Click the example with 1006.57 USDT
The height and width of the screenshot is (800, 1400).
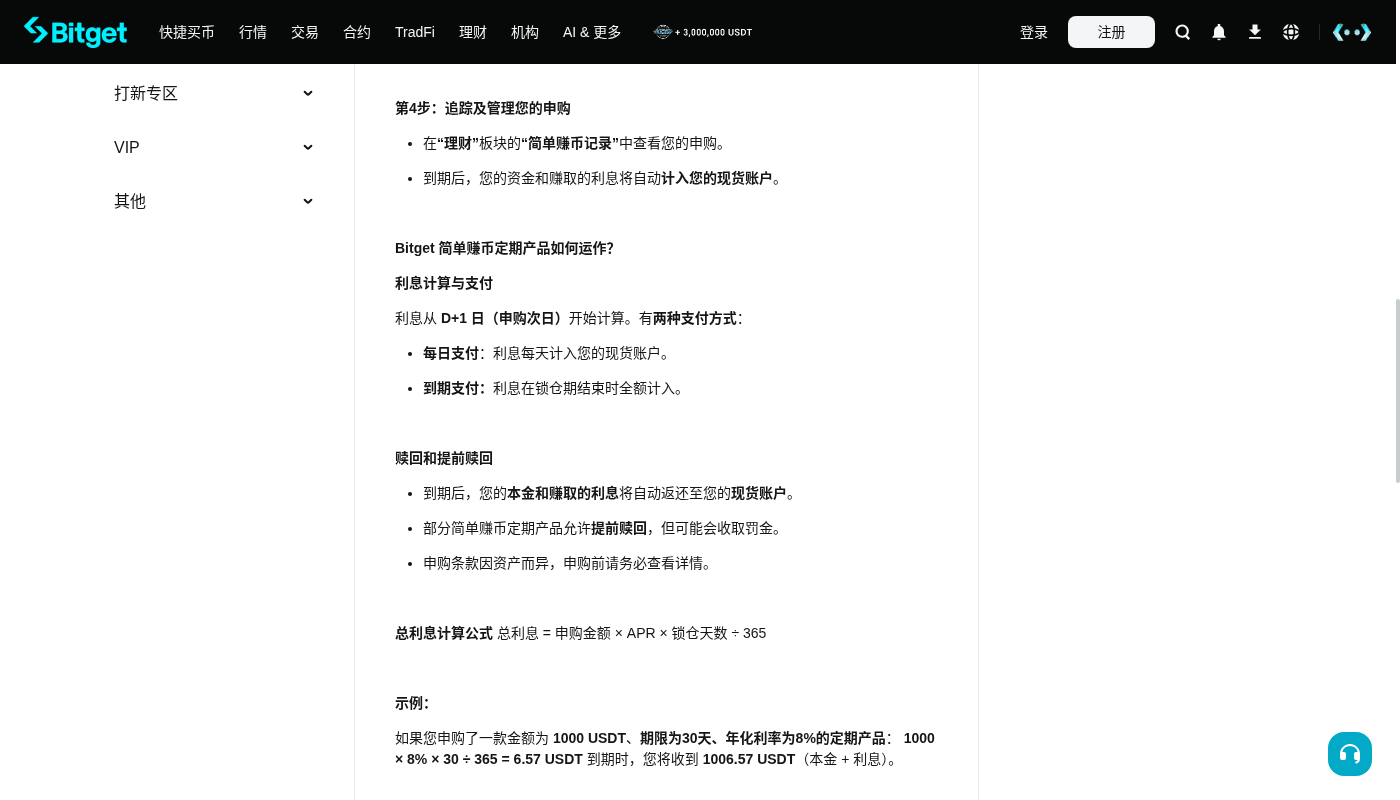click(665, 749)
